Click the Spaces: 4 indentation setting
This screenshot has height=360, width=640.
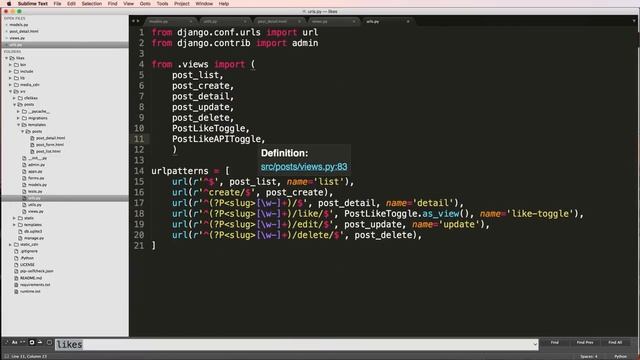click(x=589, y=356)
